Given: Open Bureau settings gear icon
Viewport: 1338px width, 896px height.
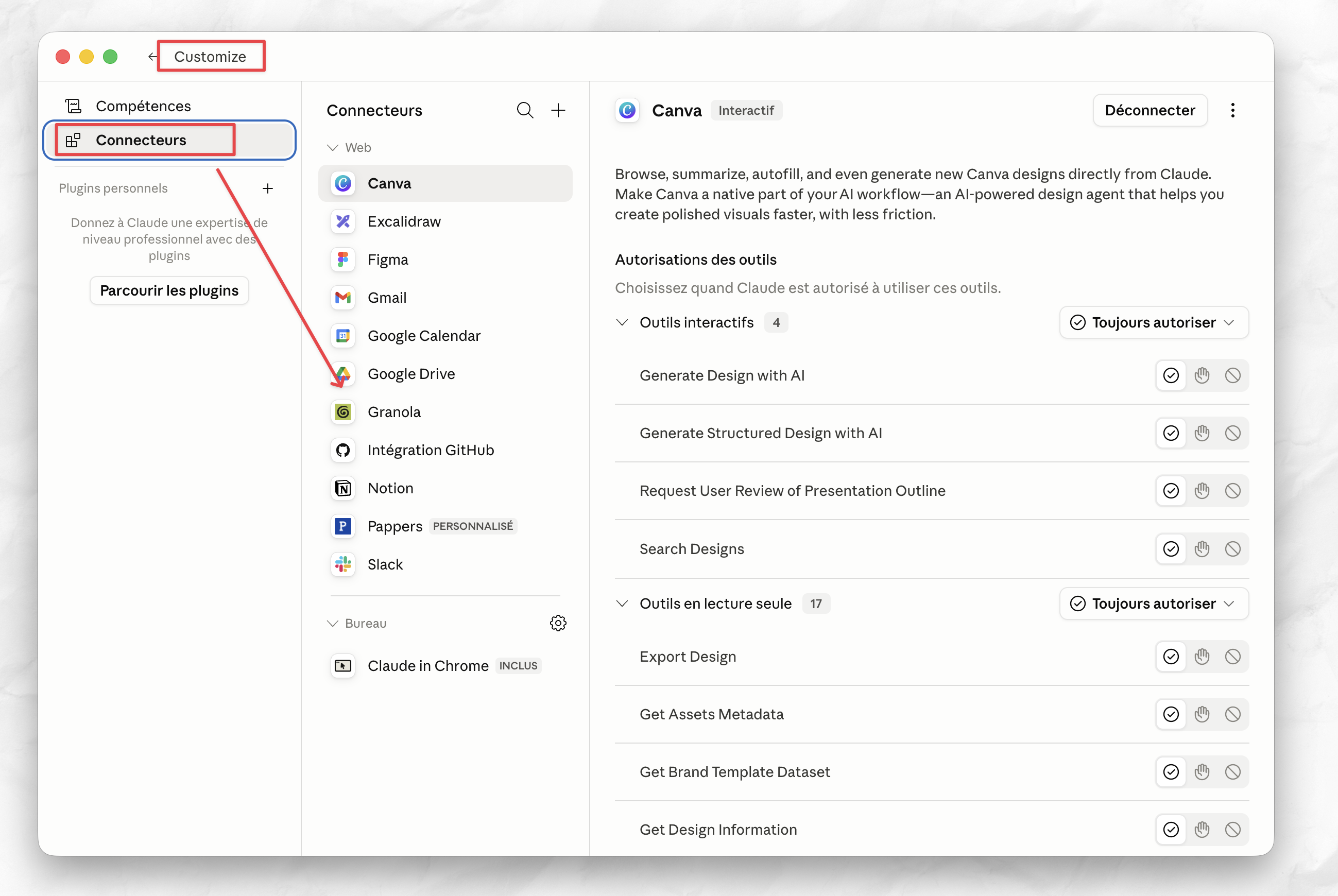Looking at the screenshot, I should click(x=558, y=623).
